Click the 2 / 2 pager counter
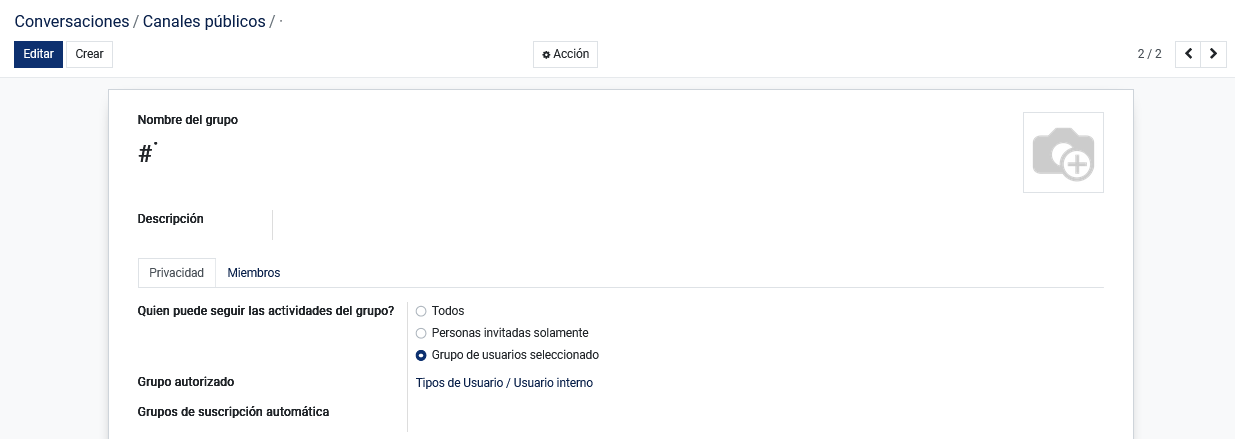 pyautogui.click(x=1149, y=54)
